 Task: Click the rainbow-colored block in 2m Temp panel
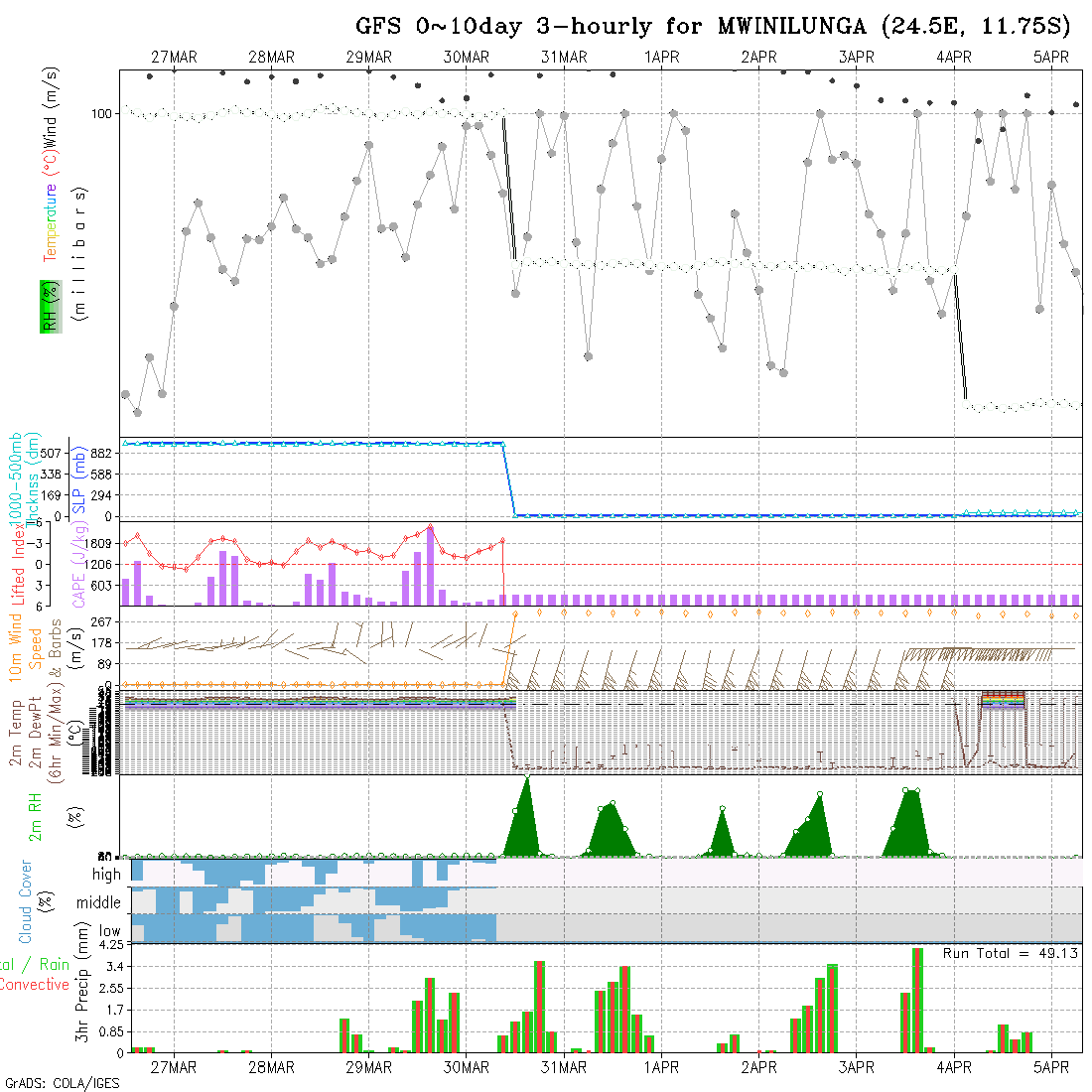pyautogui.click(x=1002, y=700)
